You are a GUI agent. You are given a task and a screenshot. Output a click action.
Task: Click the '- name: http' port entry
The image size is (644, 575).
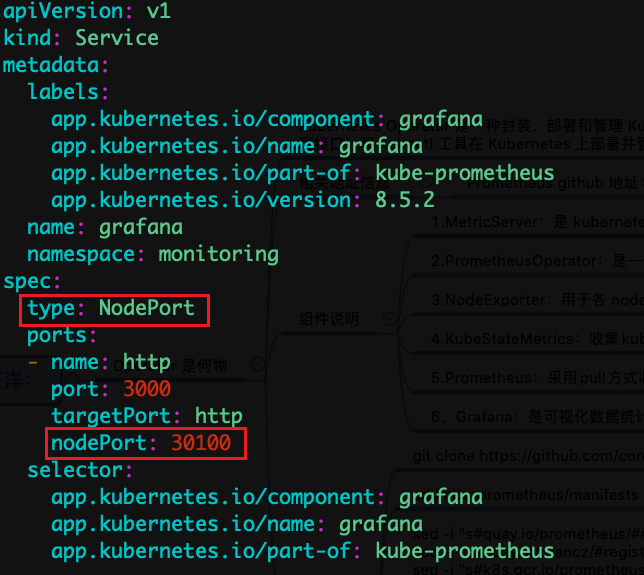(x=99, y=363)
